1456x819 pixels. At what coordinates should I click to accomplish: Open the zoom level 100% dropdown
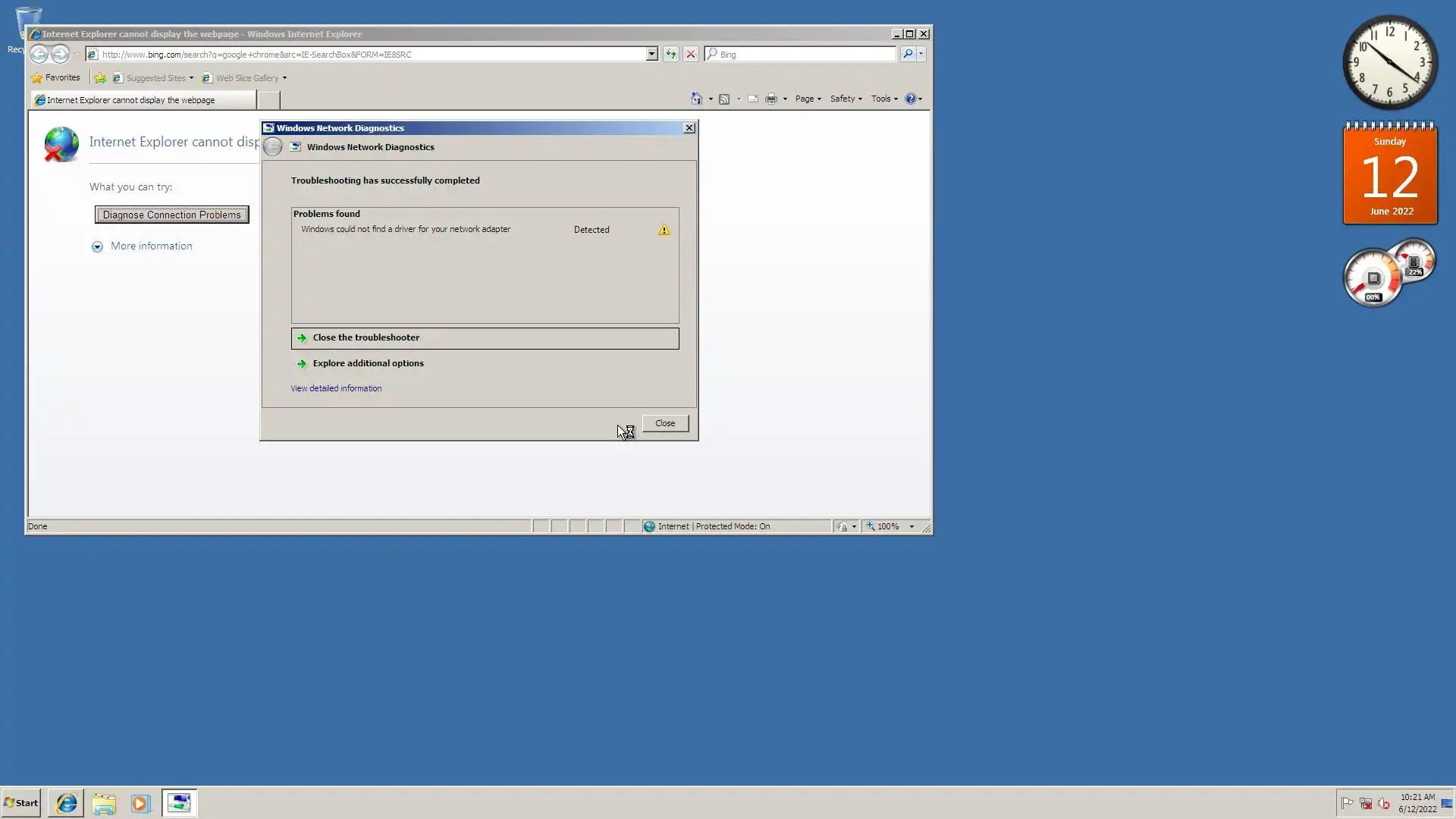click(912, 526)
